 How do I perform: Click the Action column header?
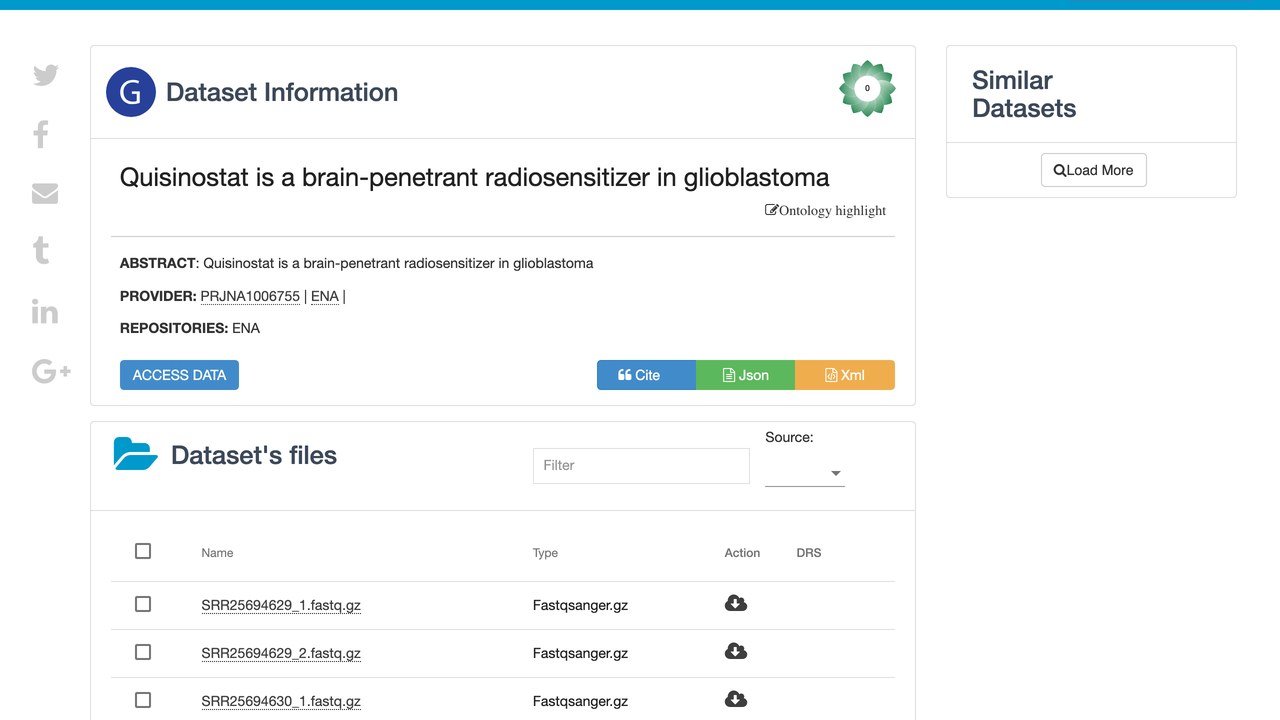point(742,553)
